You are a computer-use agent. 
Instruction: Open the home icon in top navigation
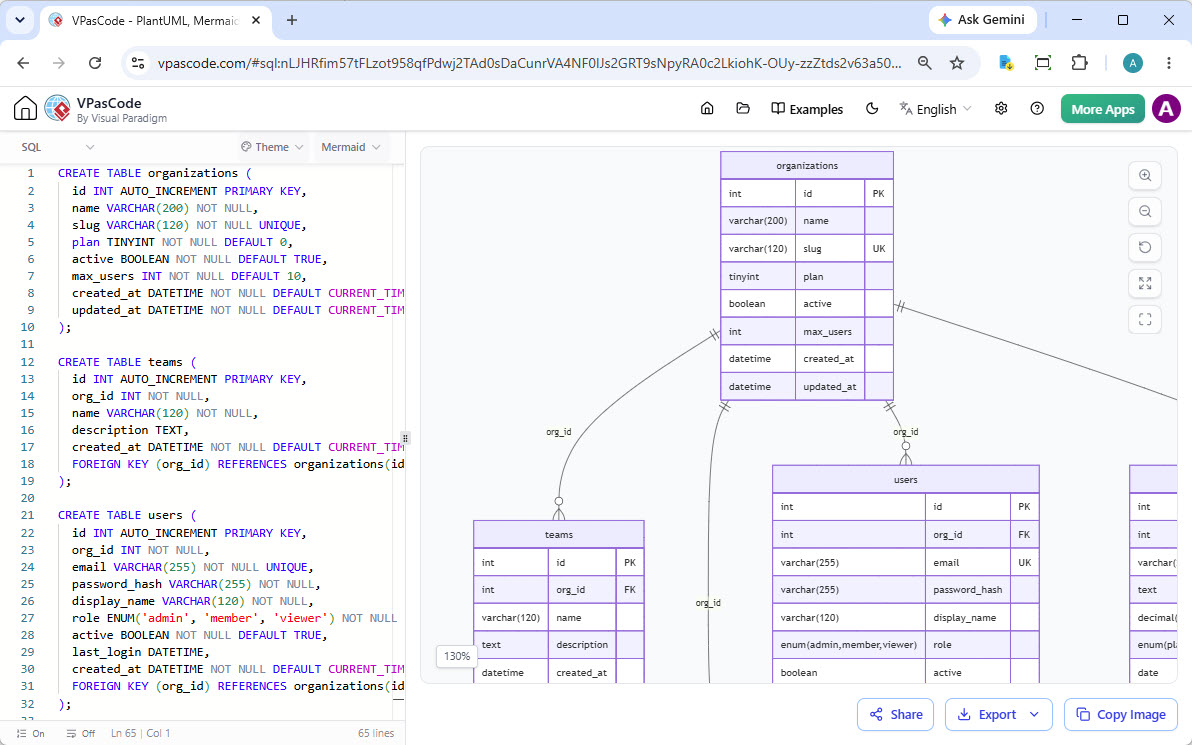(x=707, y=109)
